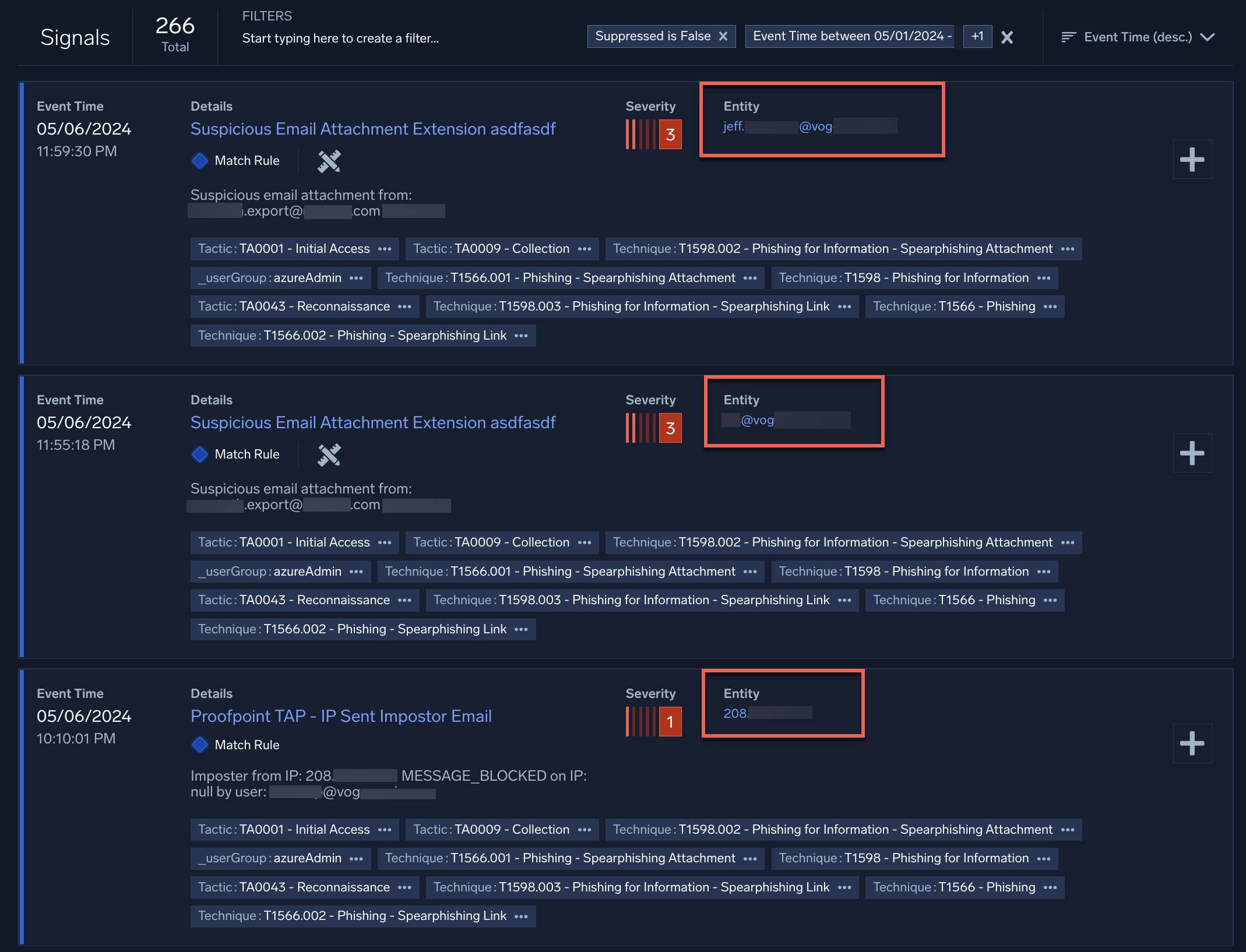Open the ellipsis menu on the first _userGroup azureAdmin tag
Screen dimensions: 1246x952
click(x=356, y=278)
